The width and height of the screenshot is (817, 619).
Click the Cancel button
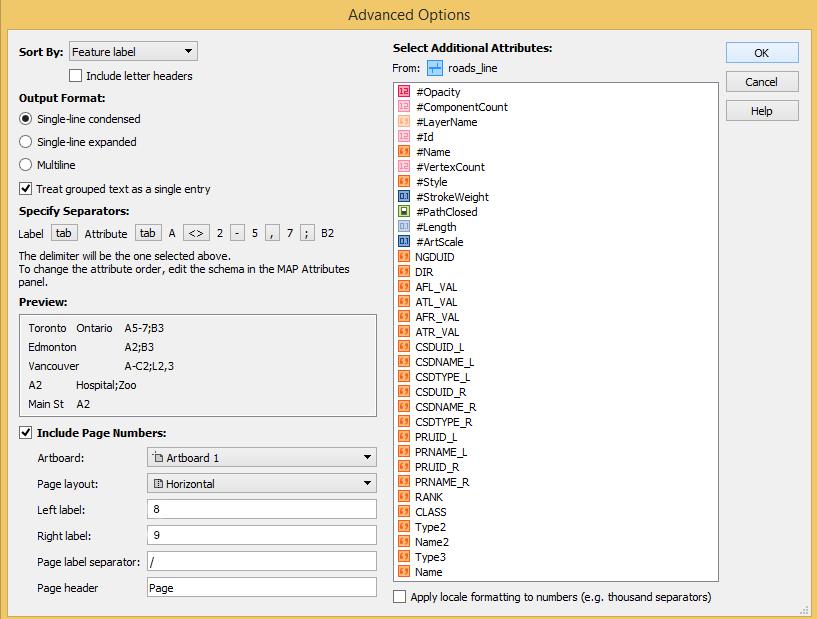tap(762, 82)
